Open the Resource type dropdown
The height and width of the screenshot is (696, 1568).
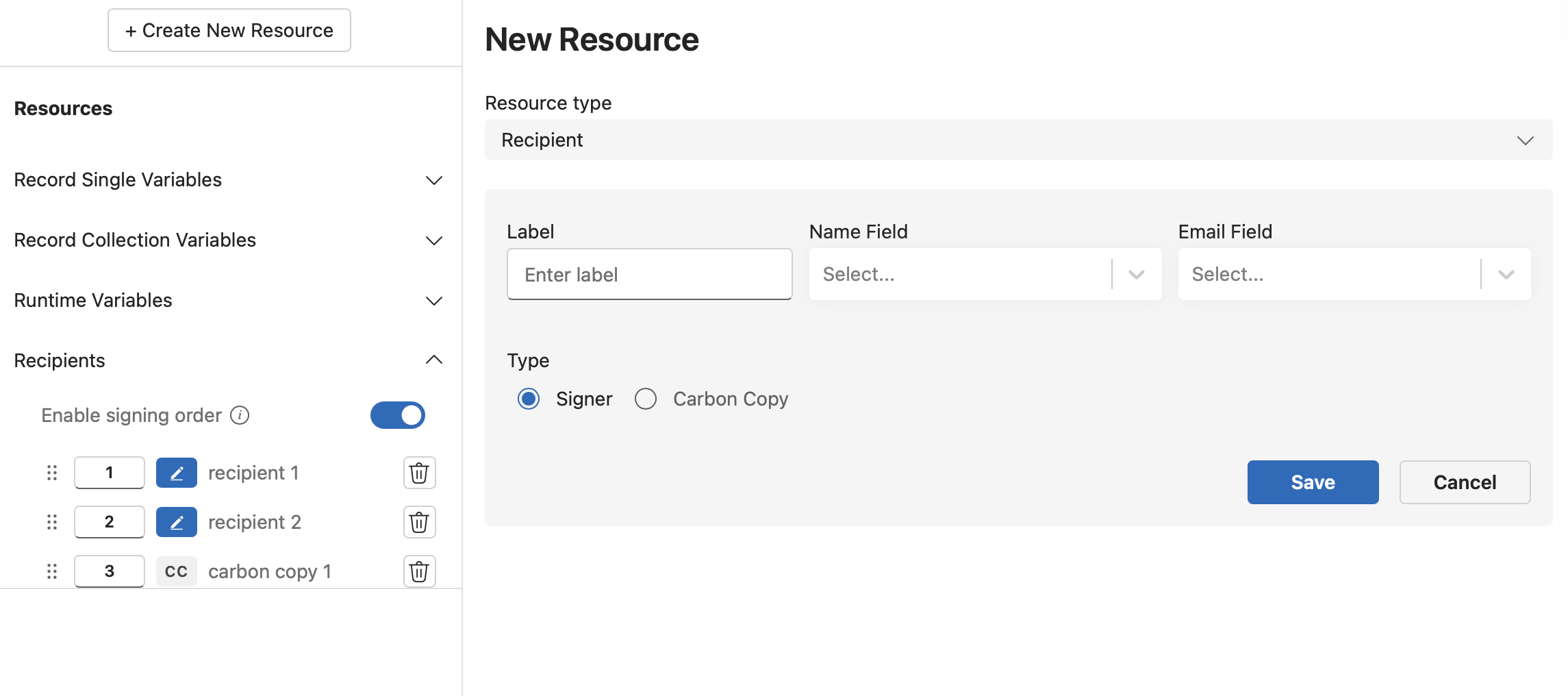[x=1018, y=140]
